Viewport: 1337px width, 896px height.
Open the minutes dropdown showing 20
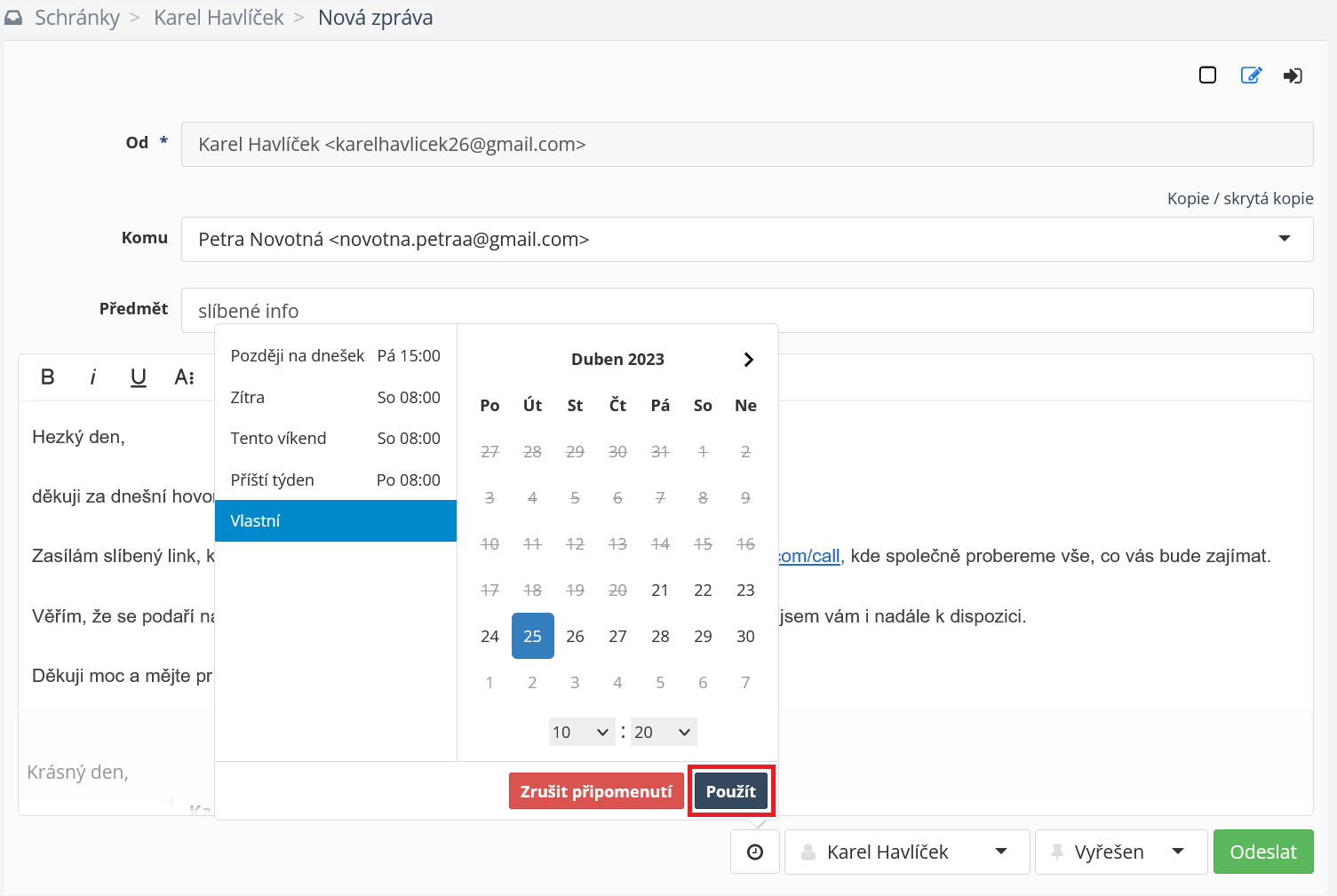(663, 732)
